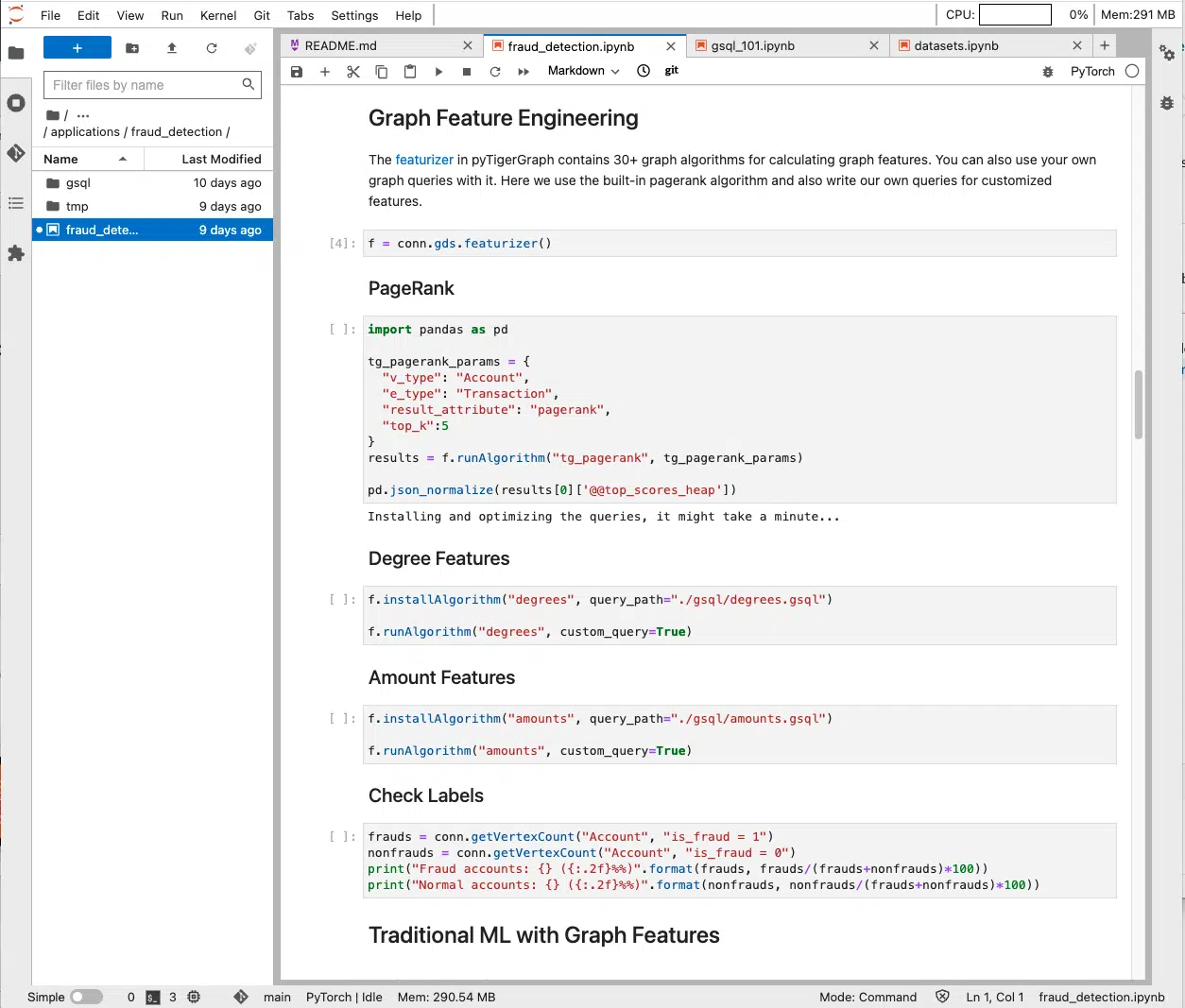Follow the featurizer hyperlink
The width and height of the screenshot is (1185, 1008).
424,160
